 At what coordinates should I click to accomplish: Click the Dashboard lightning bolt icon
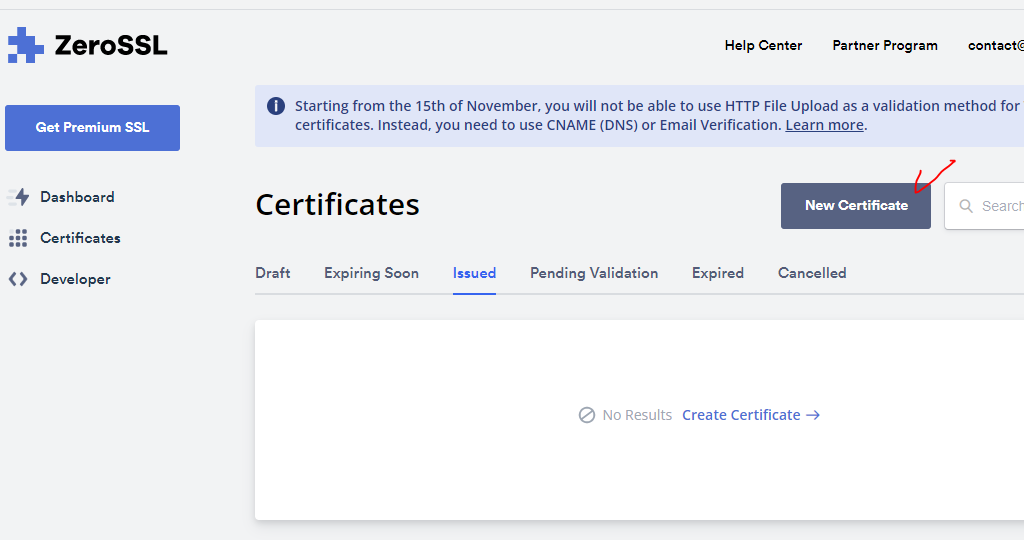coord(19,197)
